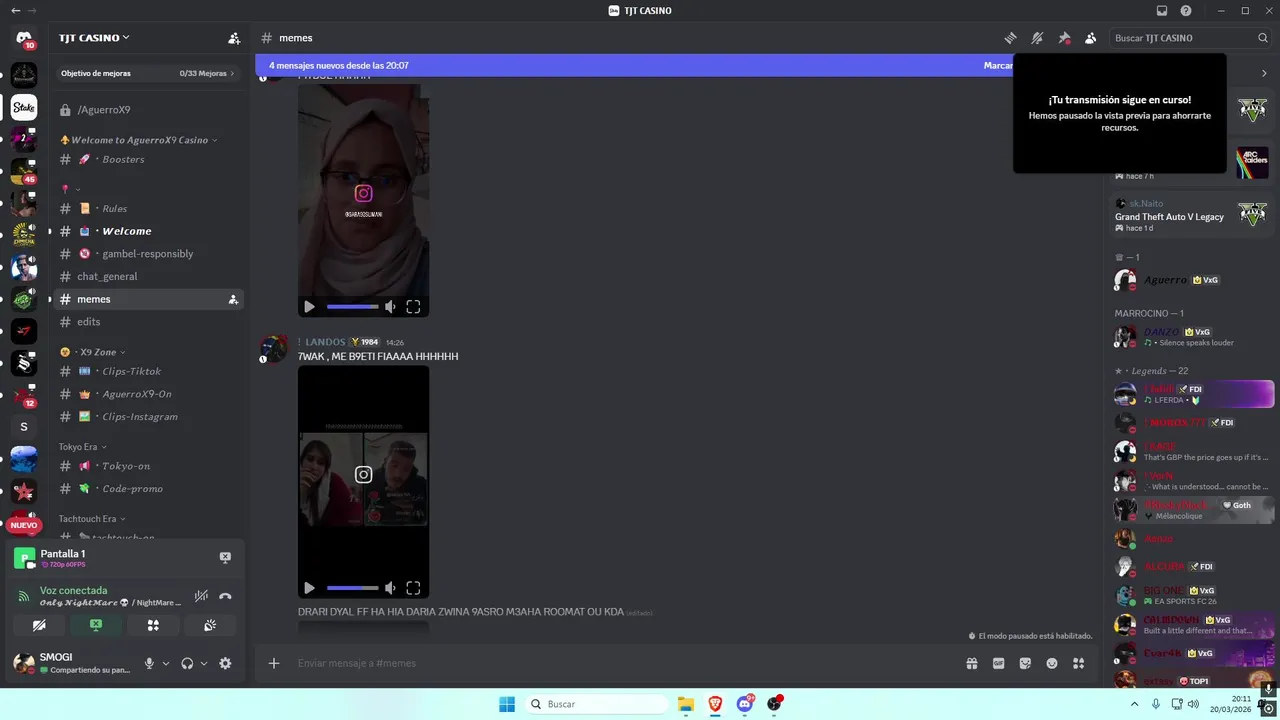
Task: Open Discord direct messages home icon
Action: click(x=24, y=38)
